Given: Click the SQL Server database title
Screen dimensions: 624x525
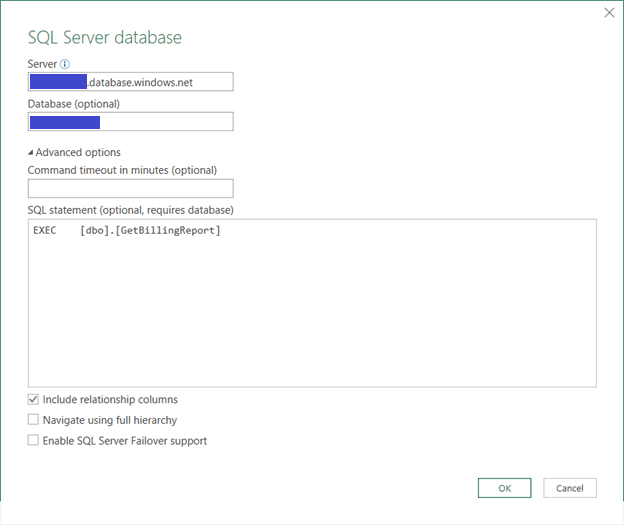Looking at the screenshot, I should pyautogui.click(x=105, y=37).
